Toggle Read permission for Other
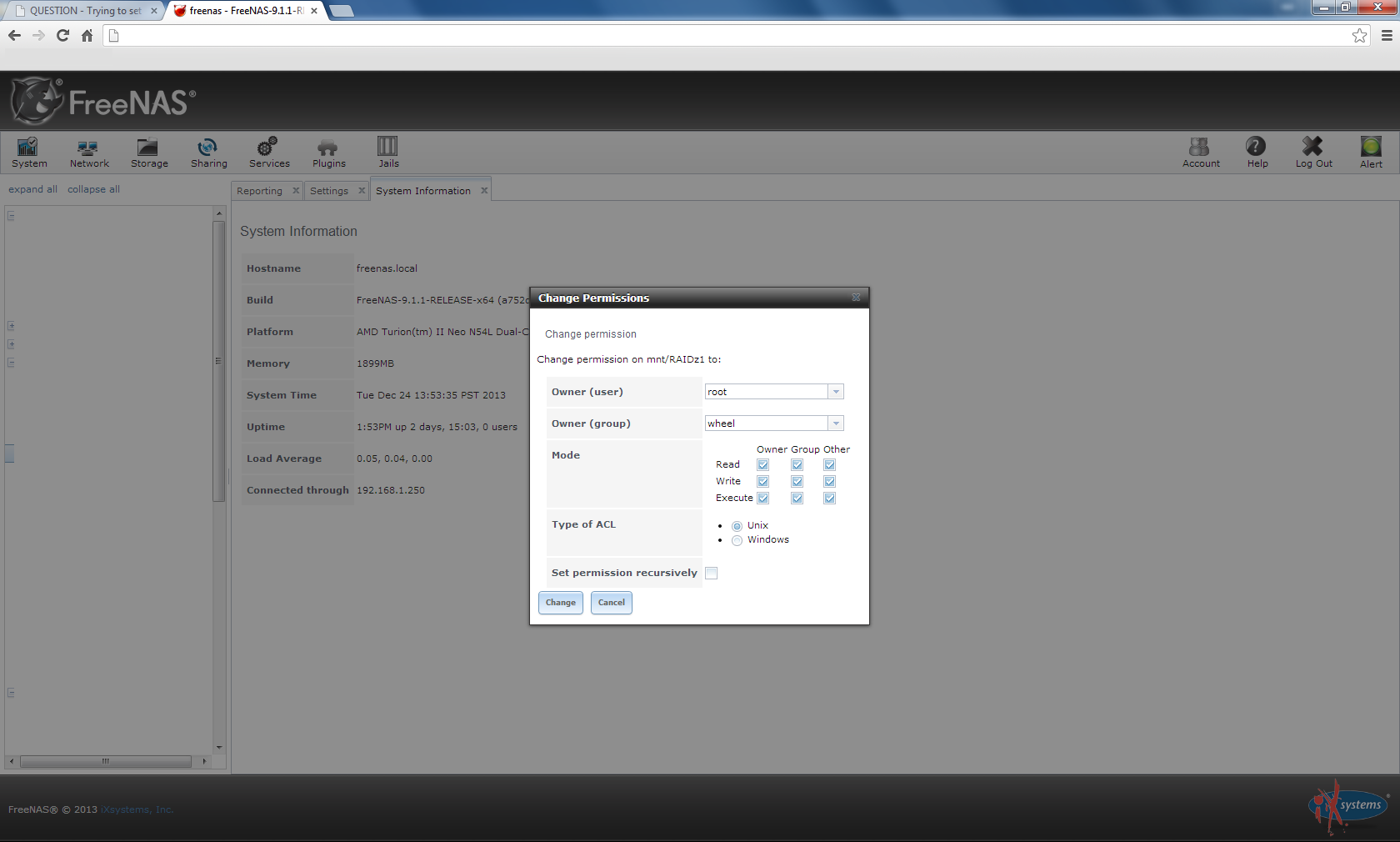This screenshot has width=1400, height=842. tap(829, 465)
